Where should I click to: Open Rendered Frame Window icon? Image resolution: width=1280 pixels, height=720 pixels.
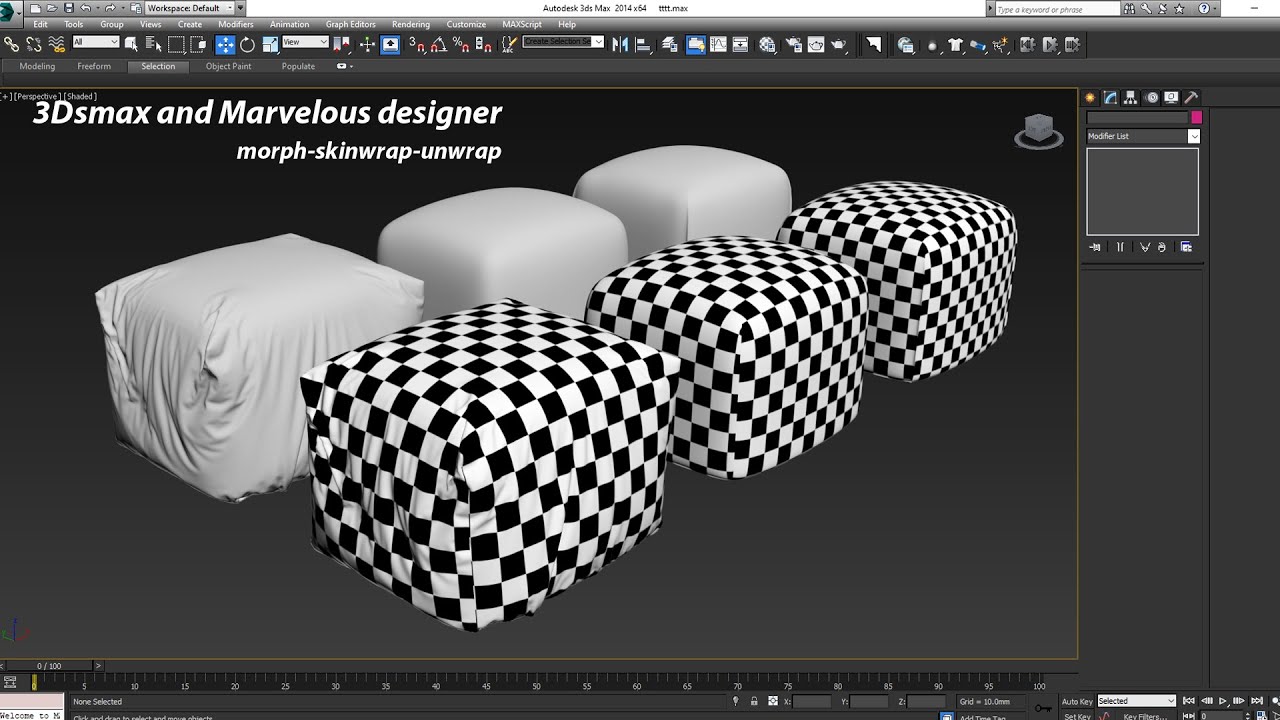pos(816,44)
